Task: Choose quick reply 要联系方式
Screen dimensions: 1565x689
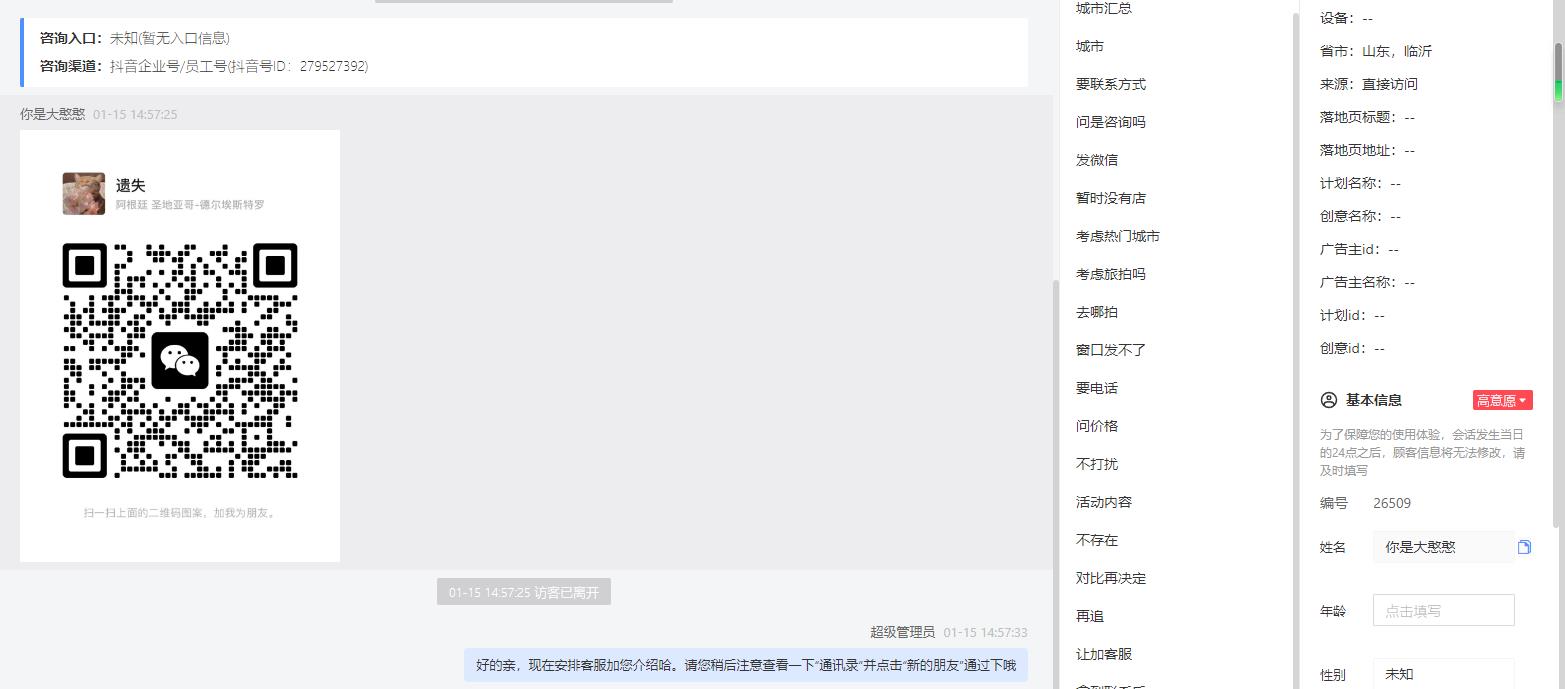Action: [1111, 84]
